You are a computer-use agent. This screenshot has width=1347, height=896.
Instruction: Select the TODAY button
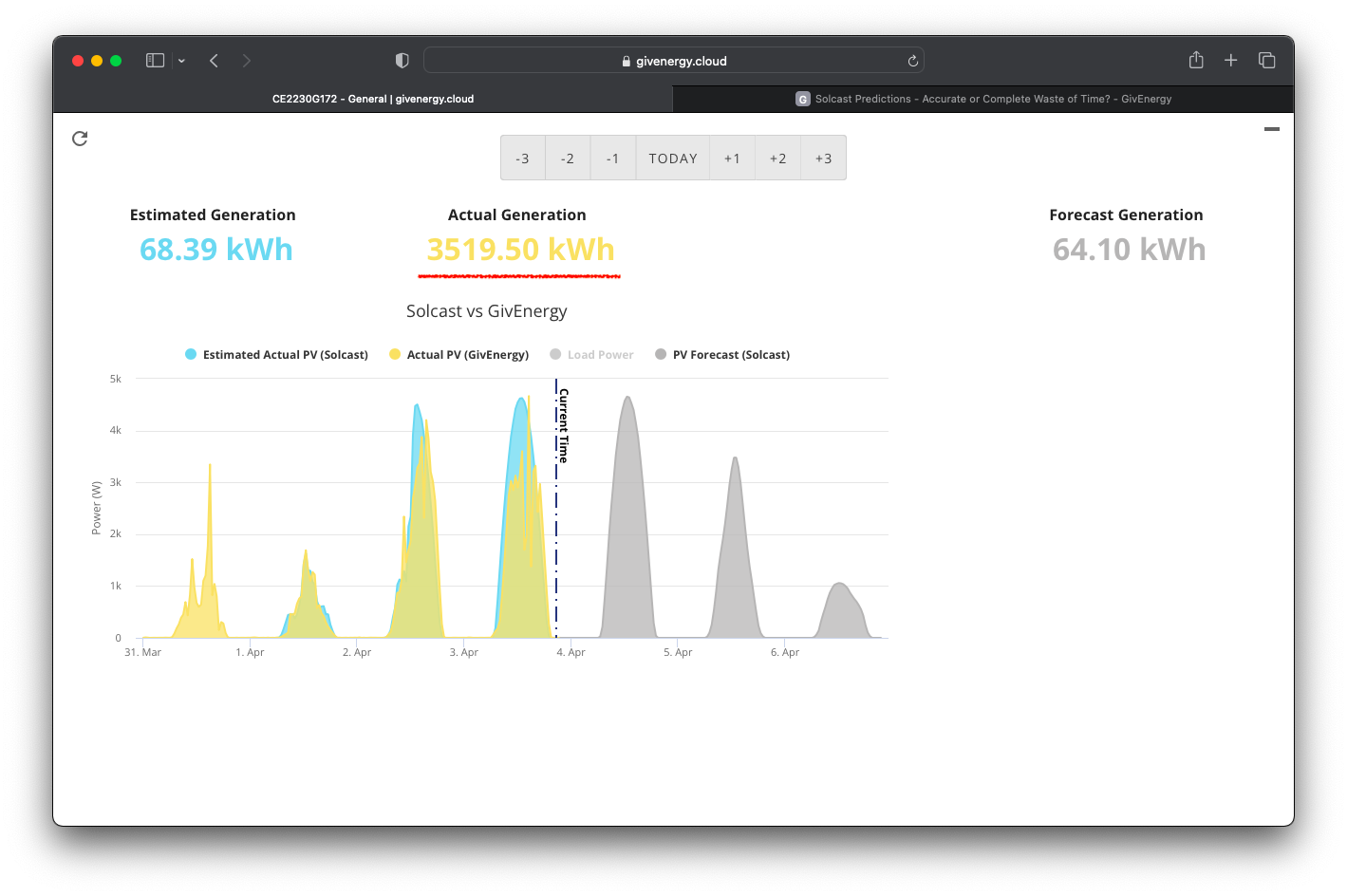[x=673, y=159]
